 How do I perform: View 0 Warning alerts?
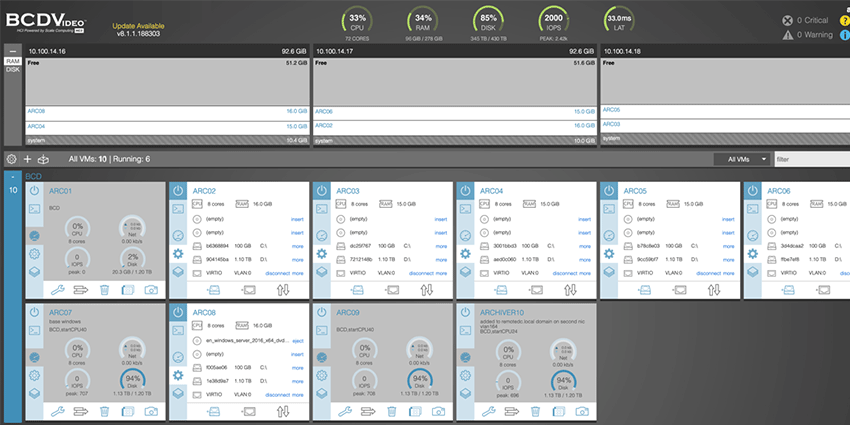click(807, 35)
